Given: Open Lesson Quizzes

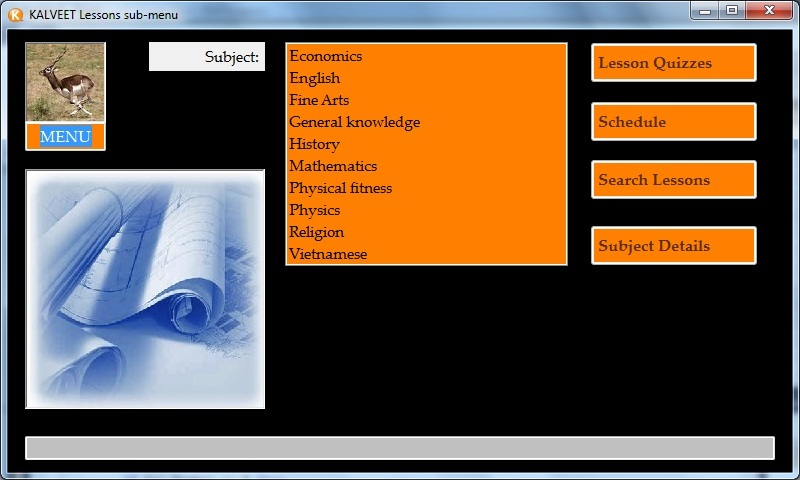Looking at the screenshot, I should 673,63.
